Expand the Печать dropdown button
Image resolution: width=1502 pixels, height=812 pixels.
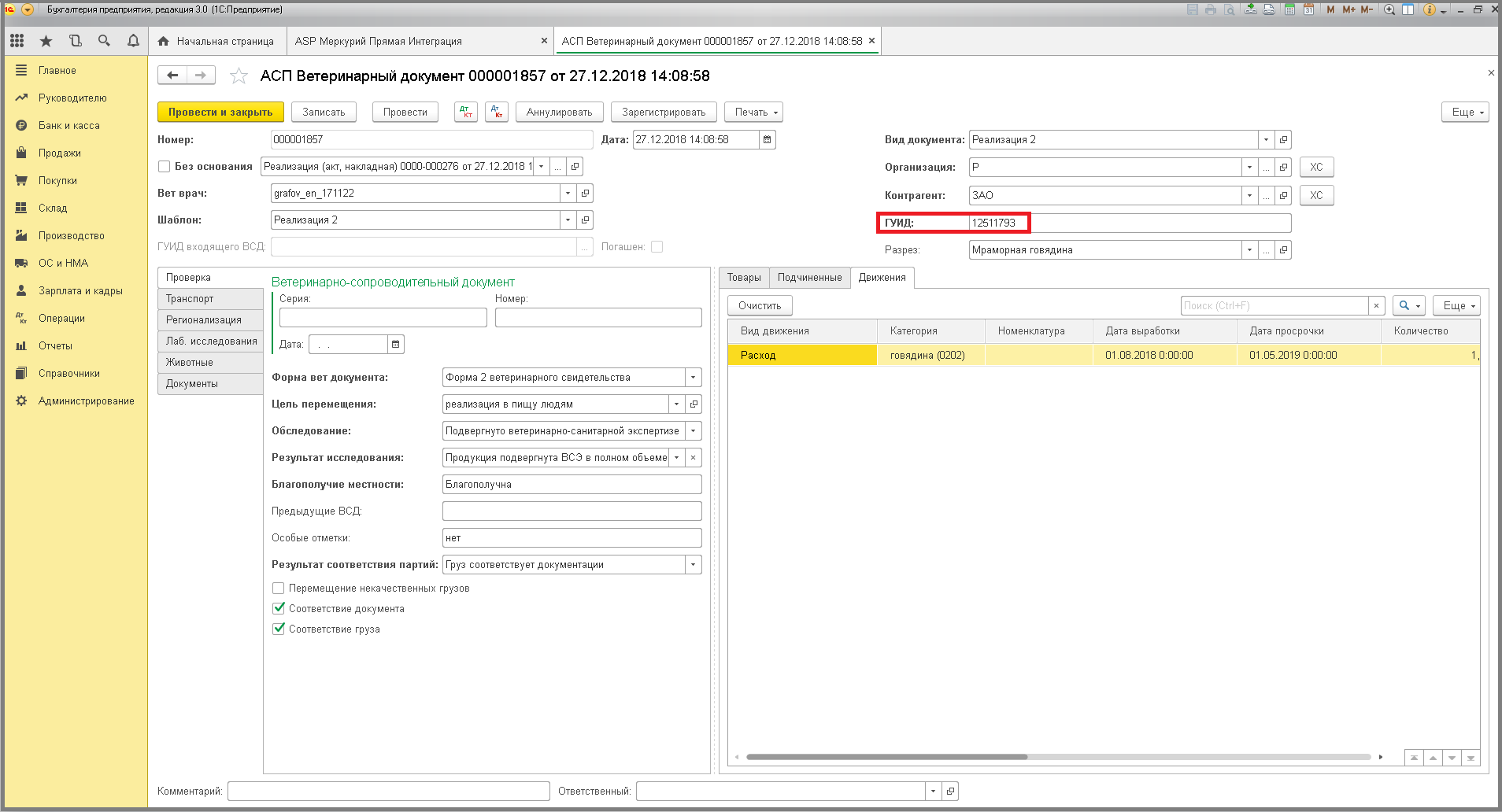click(x=753, y=113)
